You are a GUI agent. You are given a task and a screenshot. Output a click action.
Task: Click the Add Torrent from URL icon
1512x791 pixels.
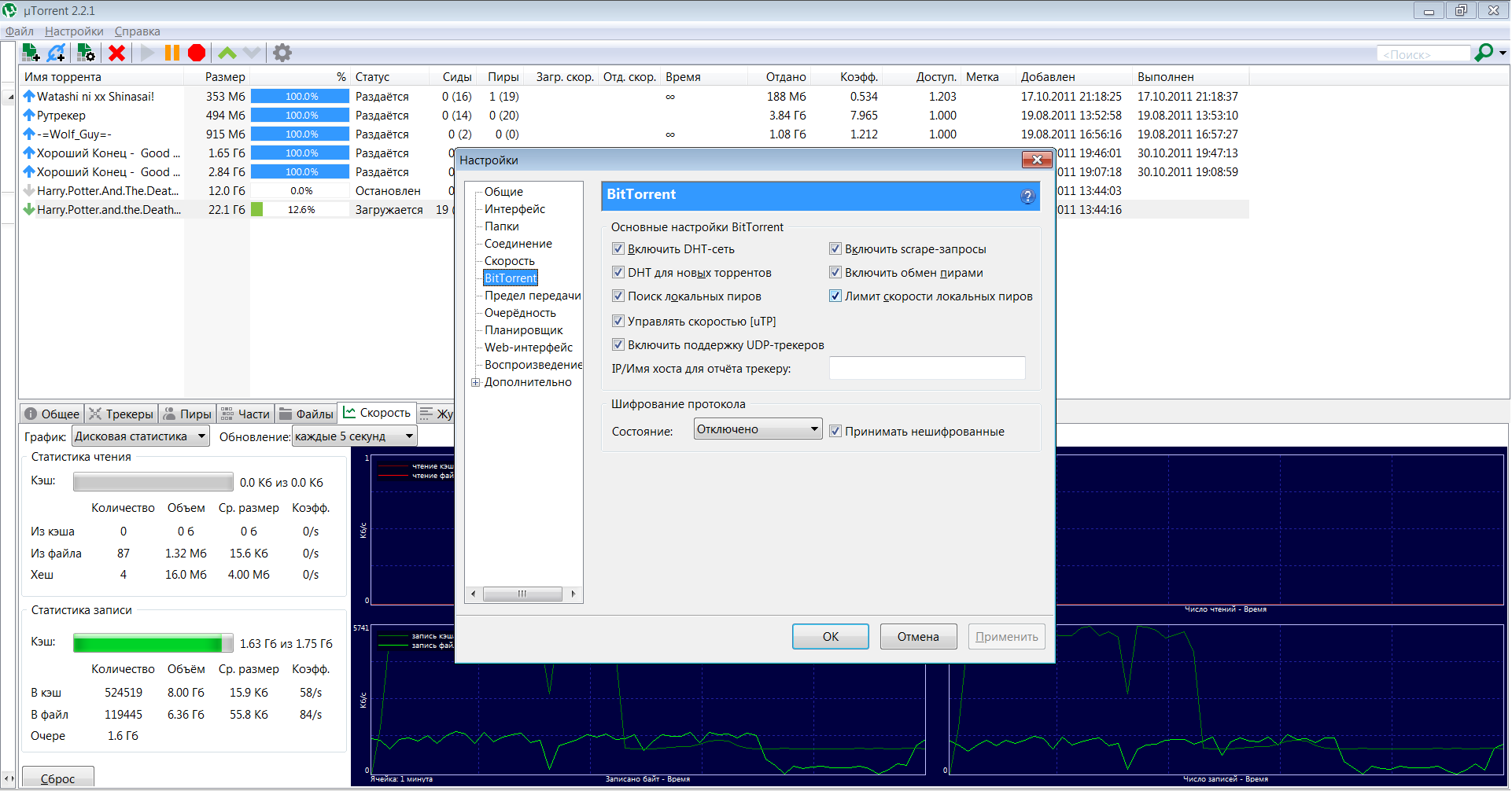click(56, 53)
